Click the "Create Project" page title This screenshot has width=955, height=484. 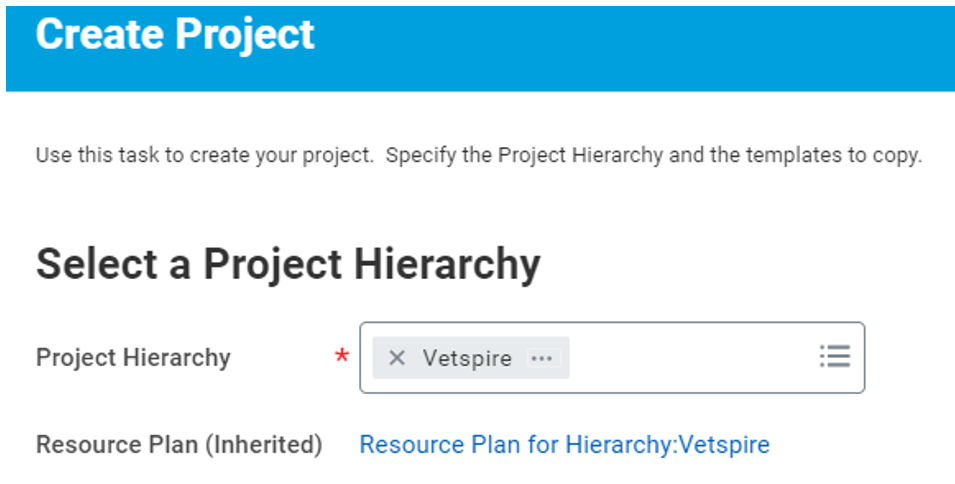pos(175,34)
